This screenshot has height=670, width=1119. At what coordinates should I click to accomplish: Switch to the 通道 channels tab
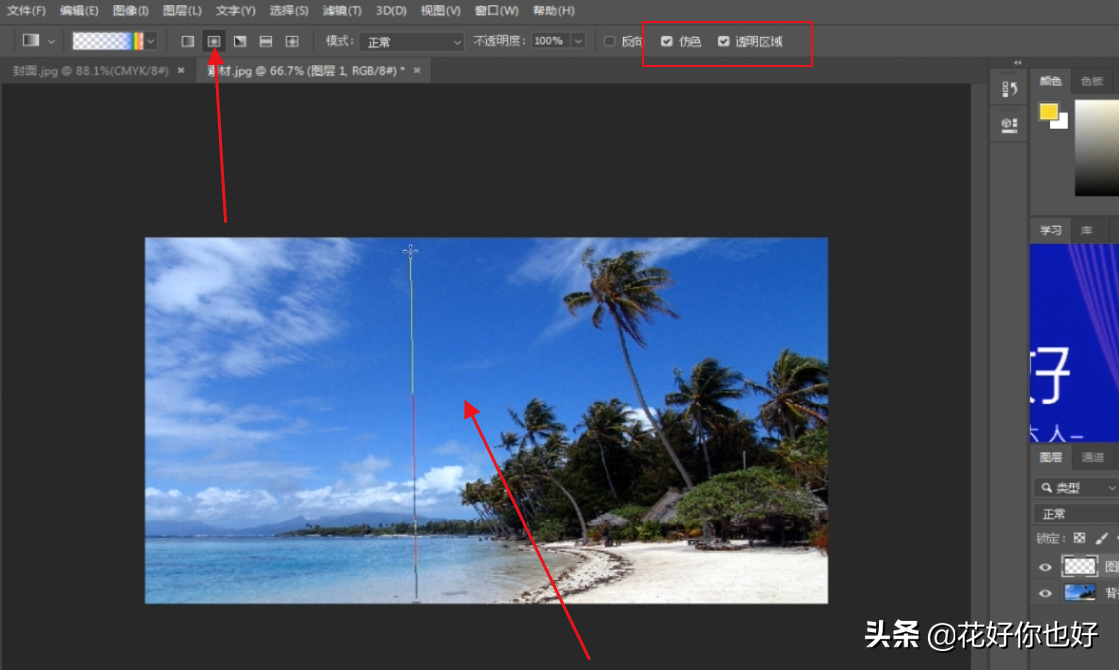pos(1093,457)
